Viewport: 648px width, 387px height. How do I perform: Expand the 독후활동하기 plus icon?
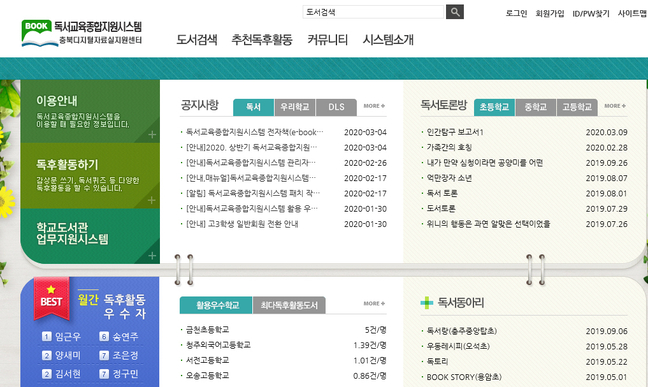(x=152, y=200)
